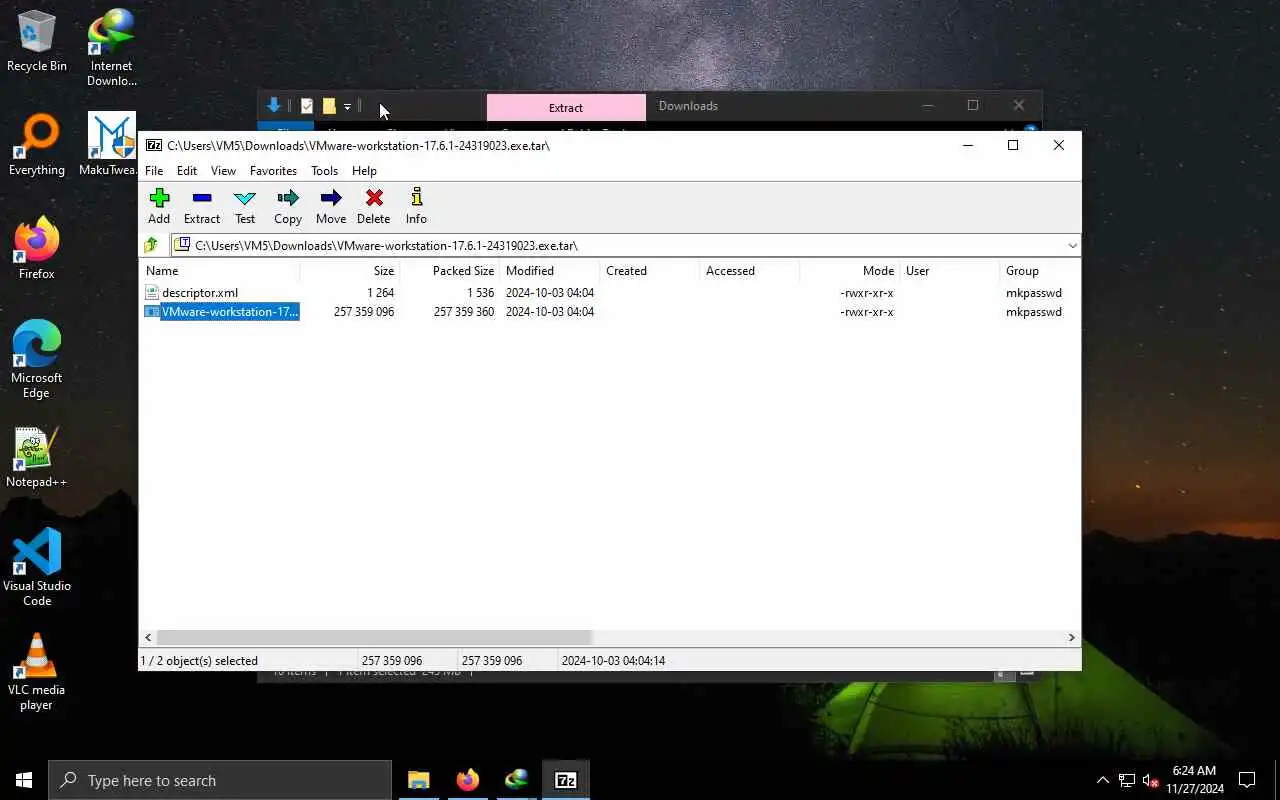Show hidden system tray icons
This screenshot has height=800, width=1280.
tap(1102, 780)
